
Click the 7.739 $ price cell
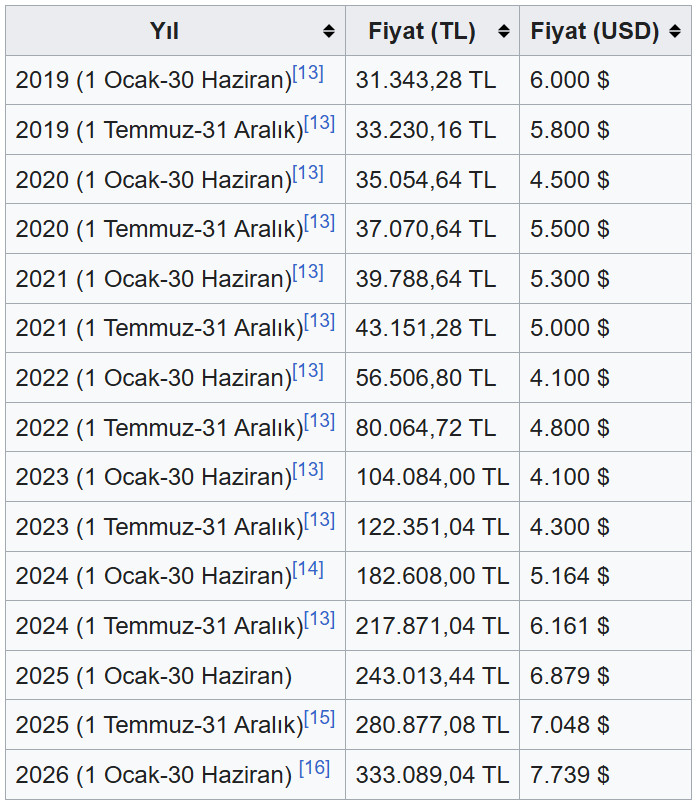pos(570,775)
